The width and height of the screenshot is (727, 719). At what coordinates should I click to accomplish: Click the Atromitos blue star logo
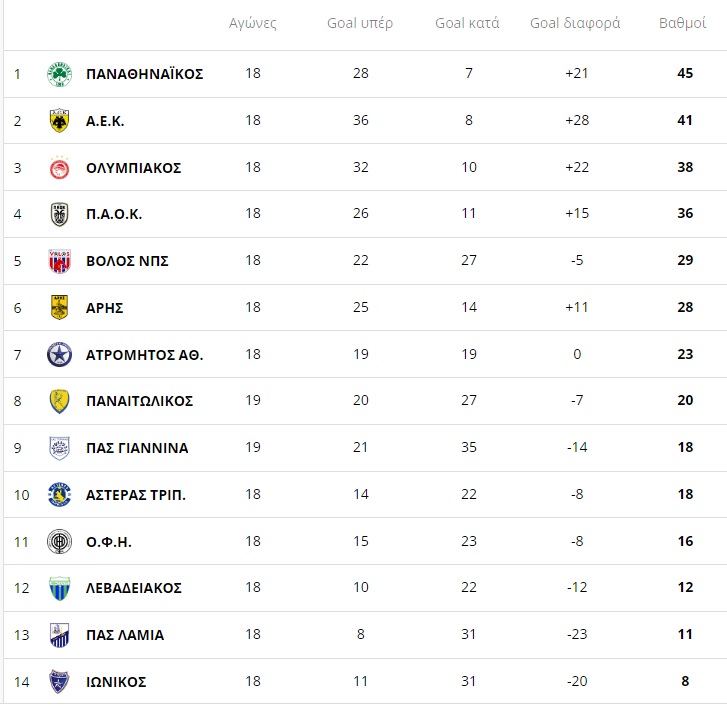pos(59,355)
